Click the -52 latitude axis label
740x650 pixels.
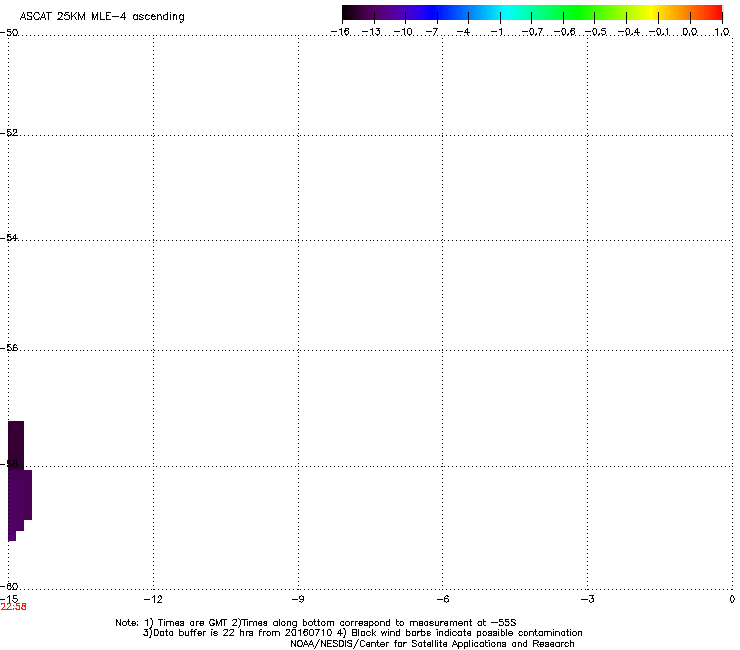(x=9, y=133)
